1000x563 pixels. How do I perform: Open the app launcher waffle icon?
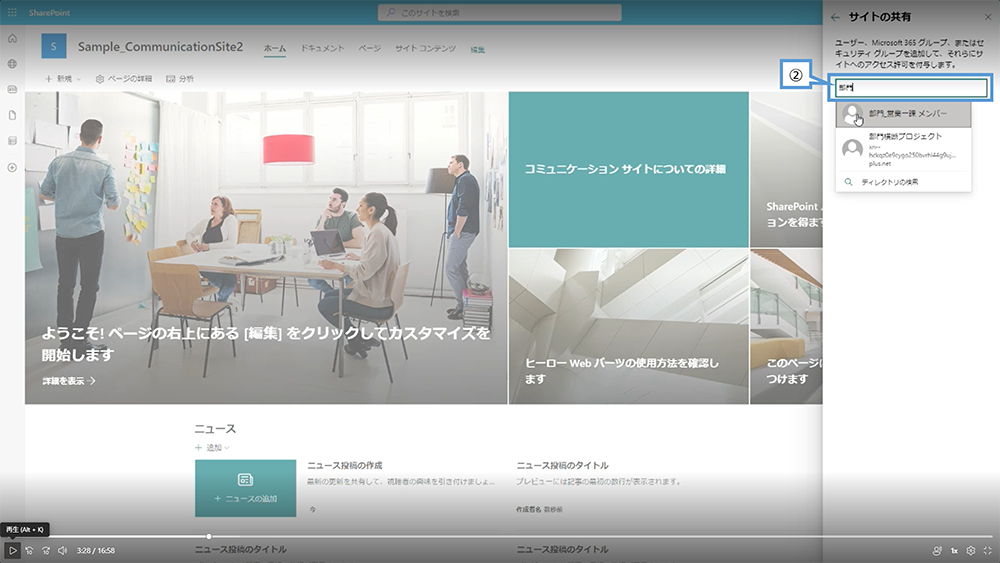point(12,12)
